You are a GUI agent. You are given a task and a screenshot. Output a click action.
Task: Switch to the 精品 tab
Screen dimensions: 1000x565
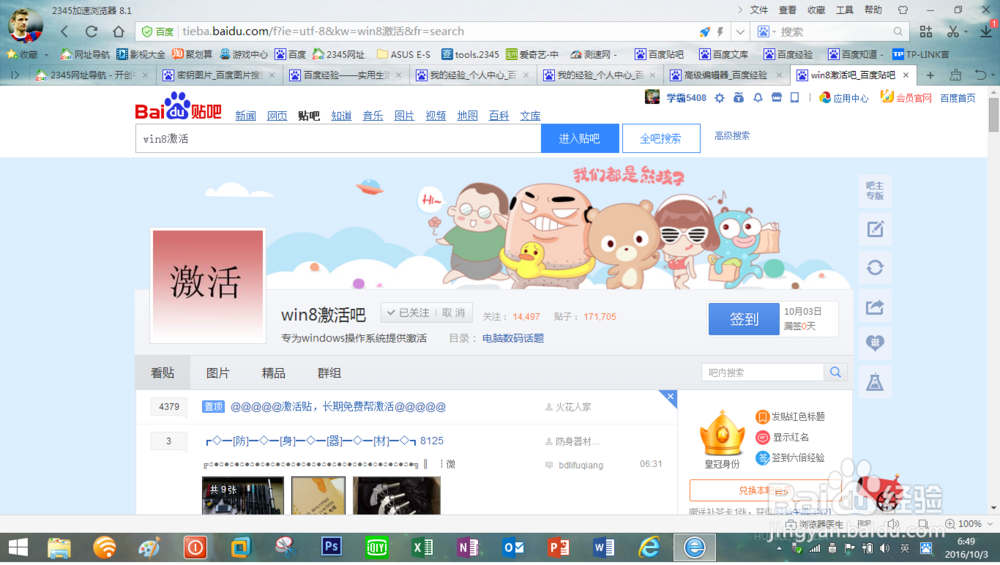click(x=274, y=373)
